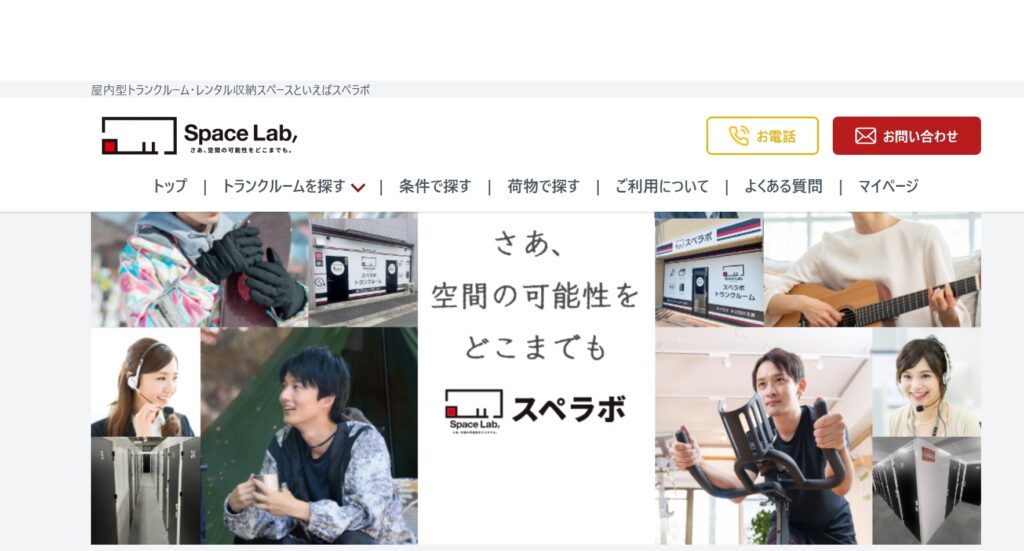This screenshot has width=1024, height=551.
Task: Open 条件で探す navigation item
Action: (x=435, y=186)
